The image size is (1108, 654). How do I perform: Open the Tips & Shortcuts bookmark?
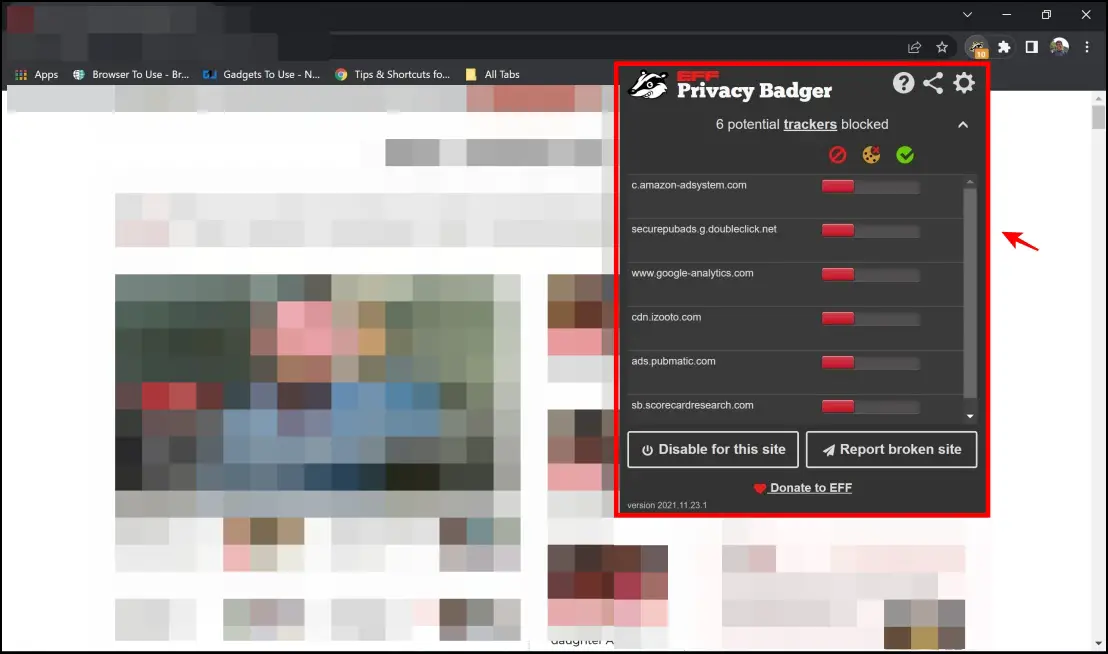392,74
